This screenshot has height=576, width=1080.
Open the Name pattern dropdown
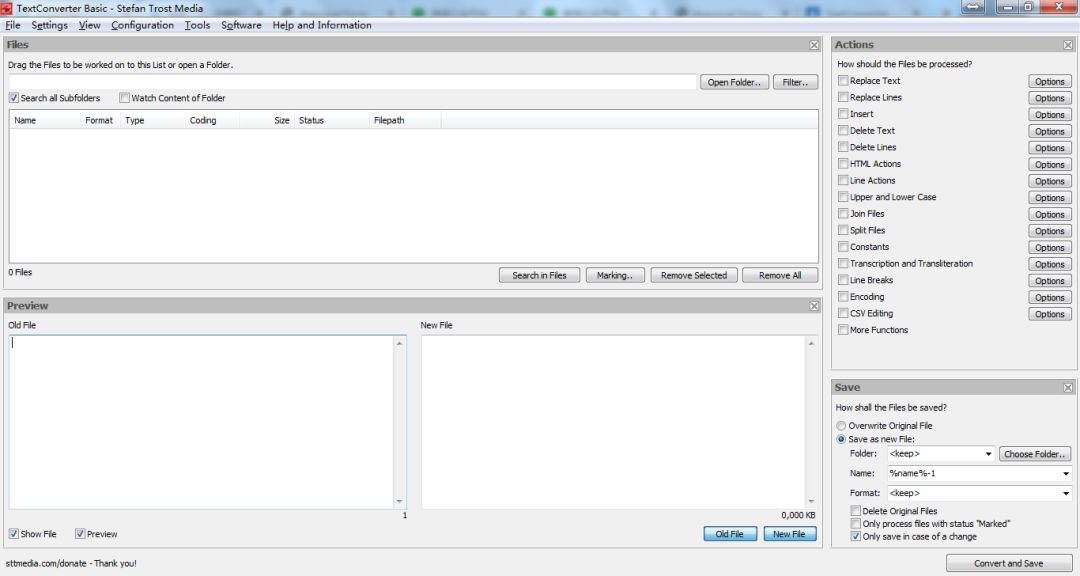tap(1066, 473)
